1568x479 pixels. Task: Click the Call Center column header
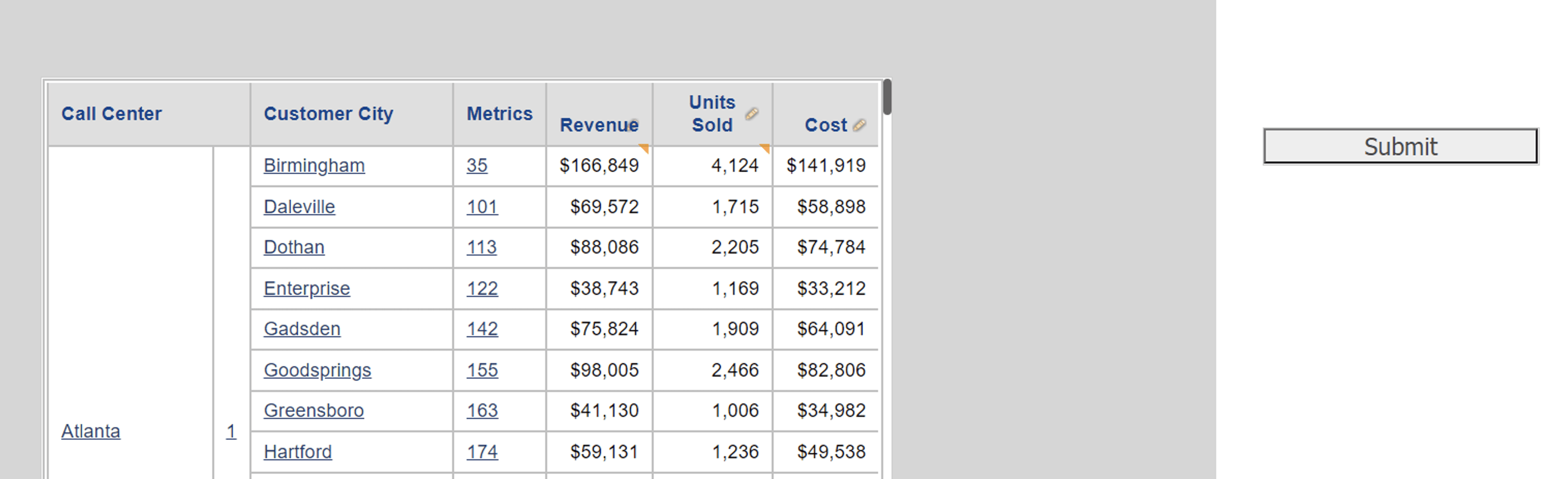pyautogui.click(x=149, y=114)
